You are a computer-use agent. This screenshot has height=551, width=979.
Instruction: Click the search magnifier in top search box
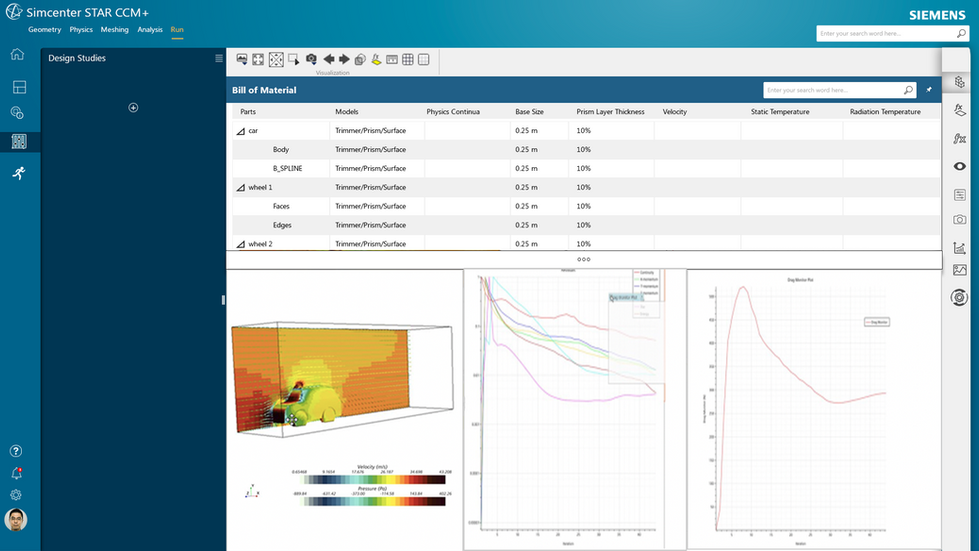(x=962, y=33)
